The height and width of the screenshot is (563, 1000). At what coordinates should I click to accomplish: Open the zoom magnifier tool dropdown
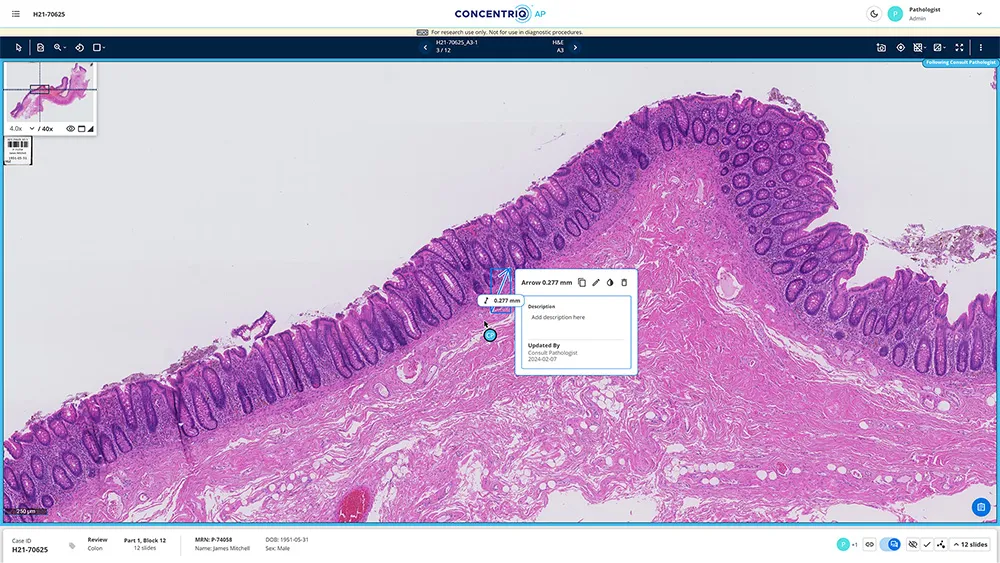[60, 47]
